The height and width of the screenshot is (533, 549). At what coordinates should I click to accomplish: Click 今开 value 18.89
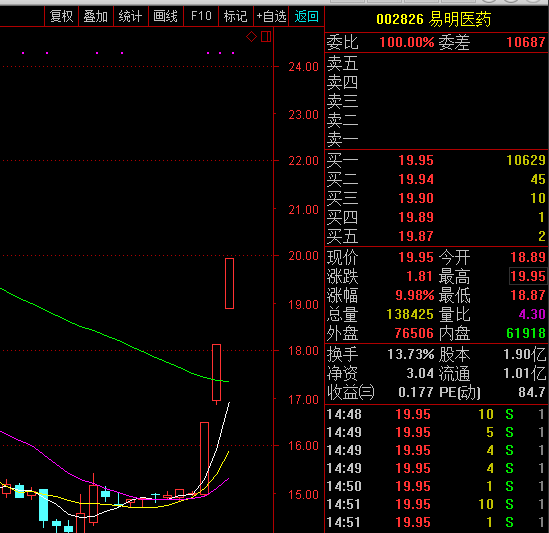(x=528, y=257)
